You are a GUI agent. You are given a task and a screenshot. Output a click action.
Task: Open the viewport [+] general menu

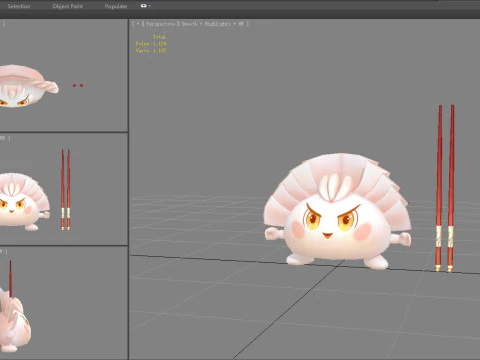click(138, 24)
